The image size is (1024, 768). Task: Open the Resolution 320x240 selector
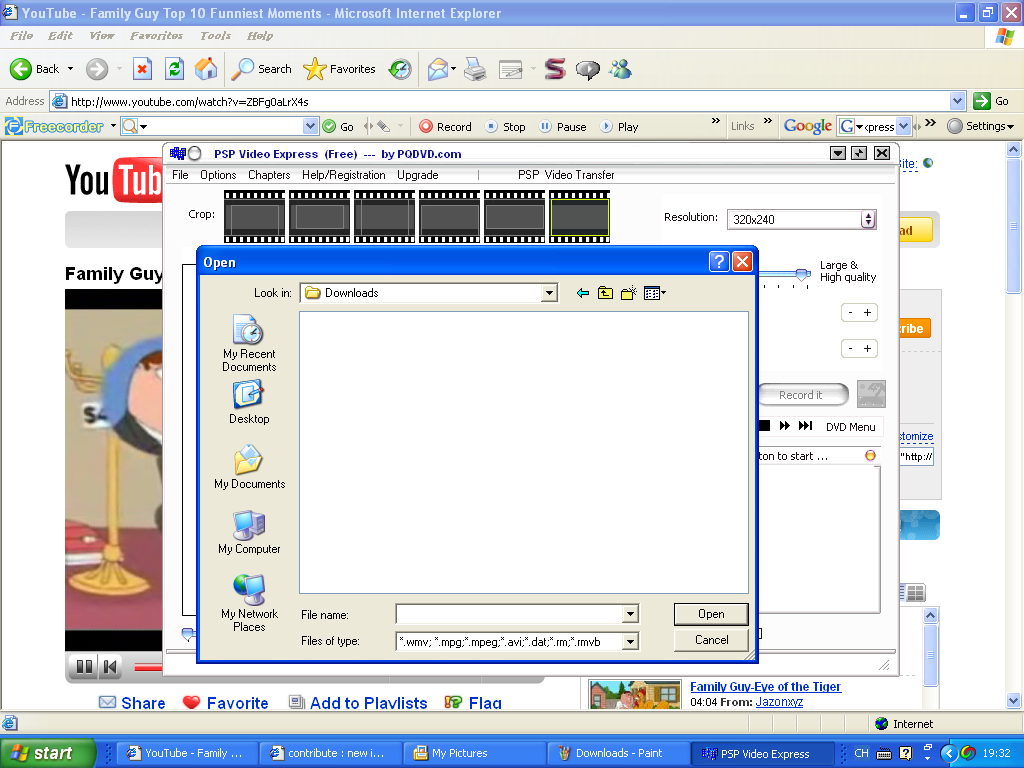pyautogui.click(x=868, y=218)
